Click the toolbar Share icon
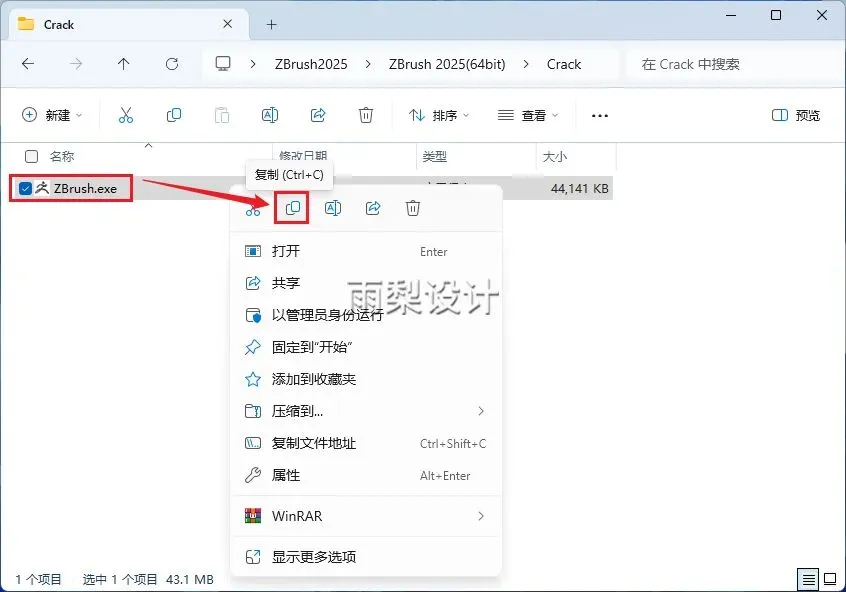Image resolution: width=846 pixels, height=592 pixels. tap(318, 115)
